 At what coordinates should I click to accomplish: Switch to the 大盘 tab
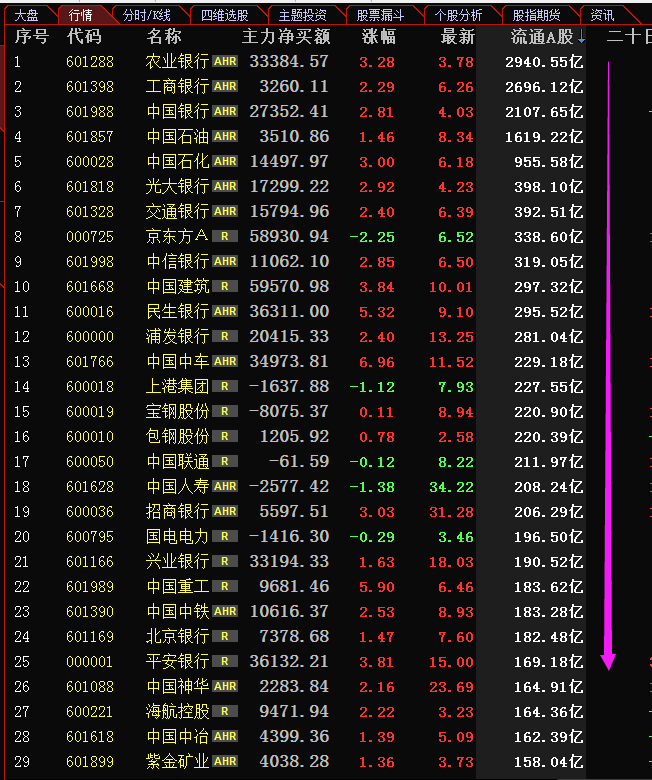[26, 15]
